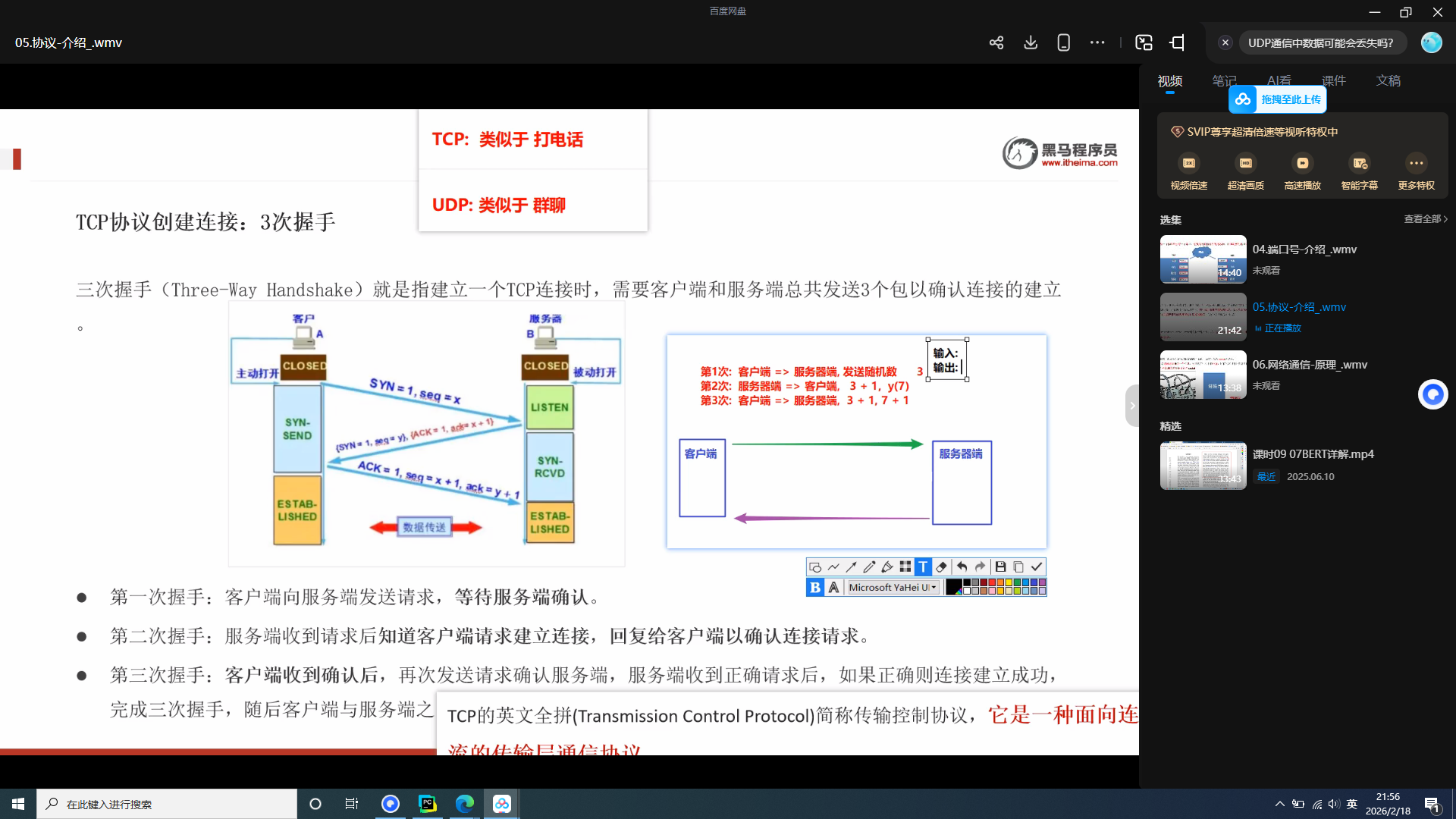Click the share icon in top bar

click(996, 43)
